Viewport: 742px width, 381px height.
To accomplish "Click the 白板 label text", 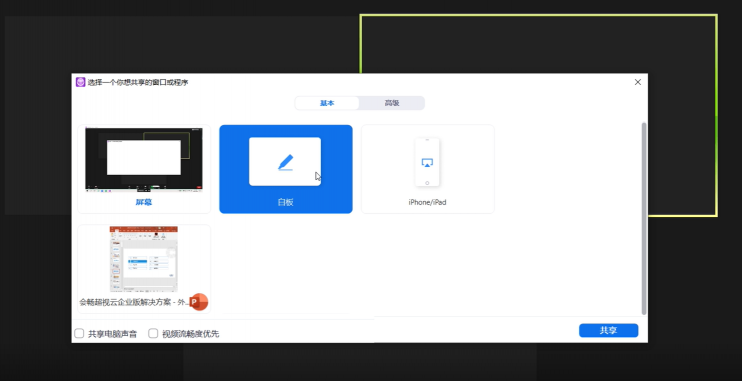I will point(286,202).
